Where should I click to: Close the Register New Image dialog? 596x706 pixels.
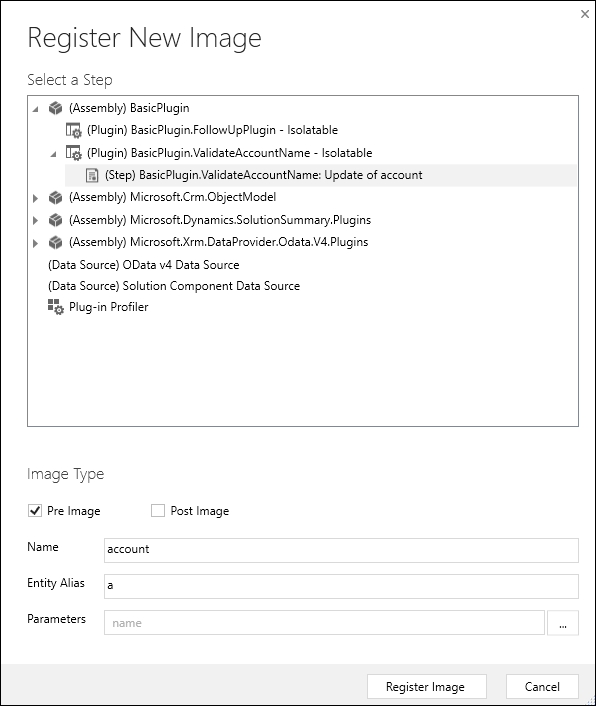pyautogui.click(x=585, y=14)
